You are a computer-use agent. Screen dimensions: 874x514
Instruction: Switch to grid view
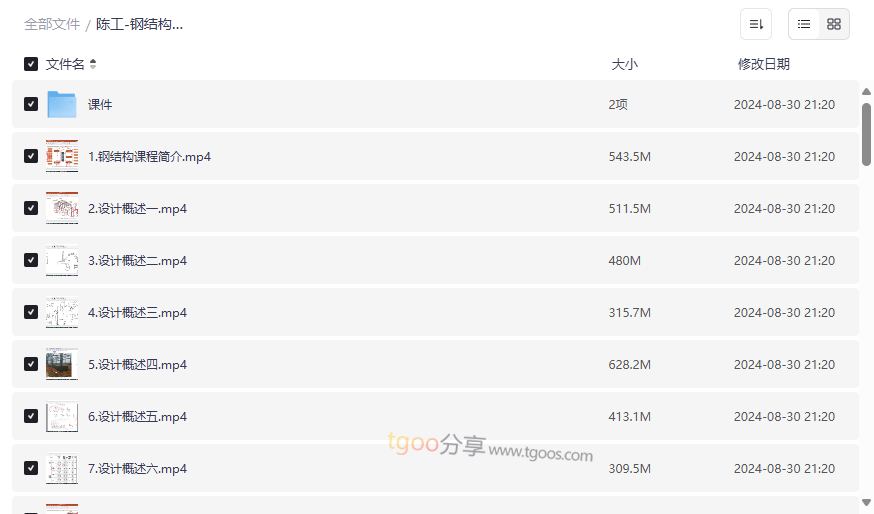(x=834, y=24)
